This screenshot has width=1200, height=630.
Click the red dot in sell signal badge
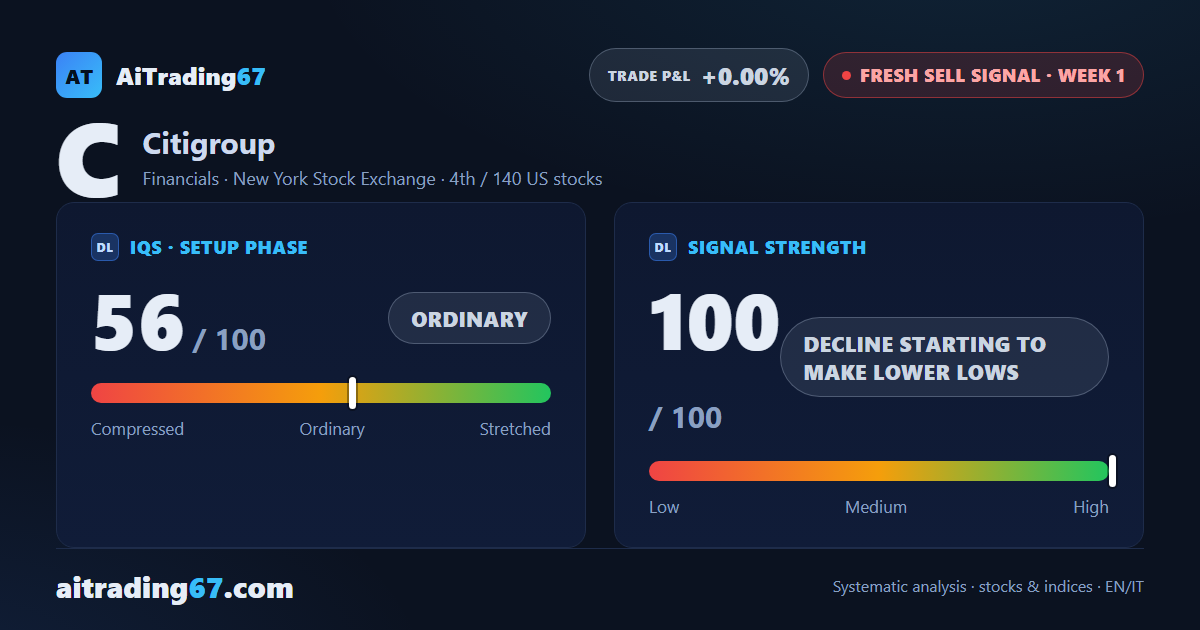846,75
